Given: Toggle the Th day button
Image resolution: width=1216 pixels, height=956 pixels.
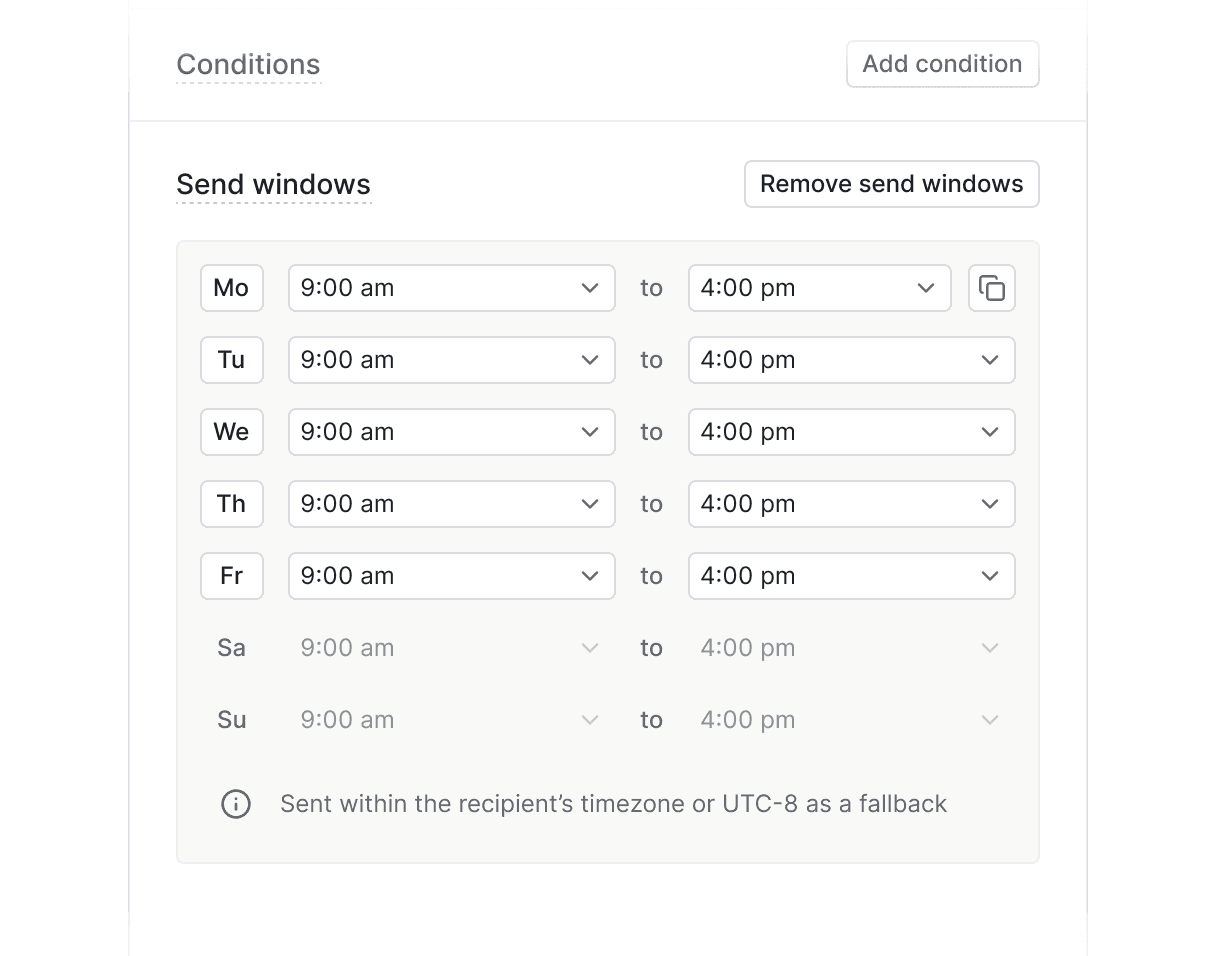Looking at the screenshot, I should click(231, 504).
